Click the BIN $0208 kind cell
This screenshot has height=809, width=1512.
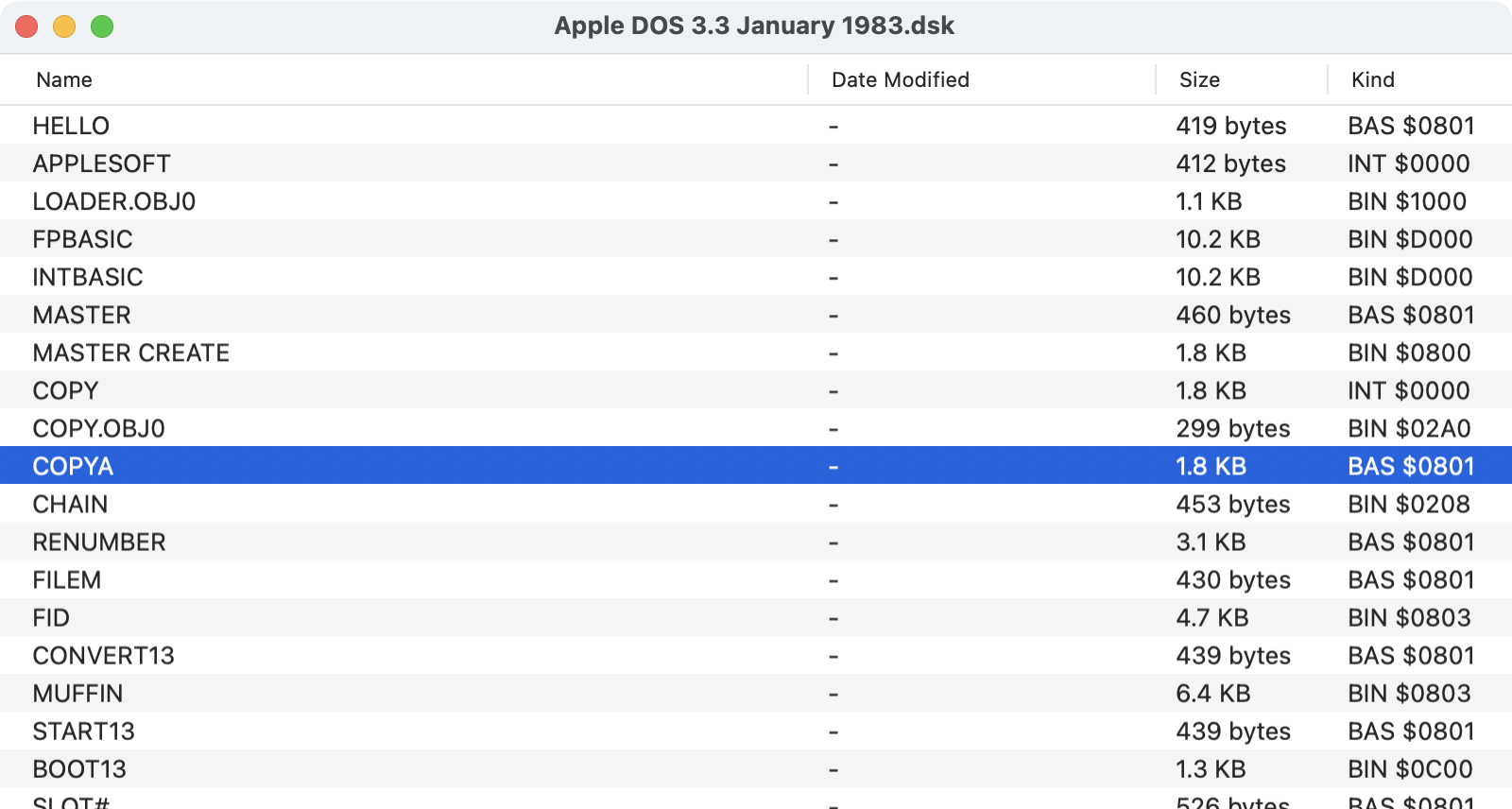[x=1409, y=504]
